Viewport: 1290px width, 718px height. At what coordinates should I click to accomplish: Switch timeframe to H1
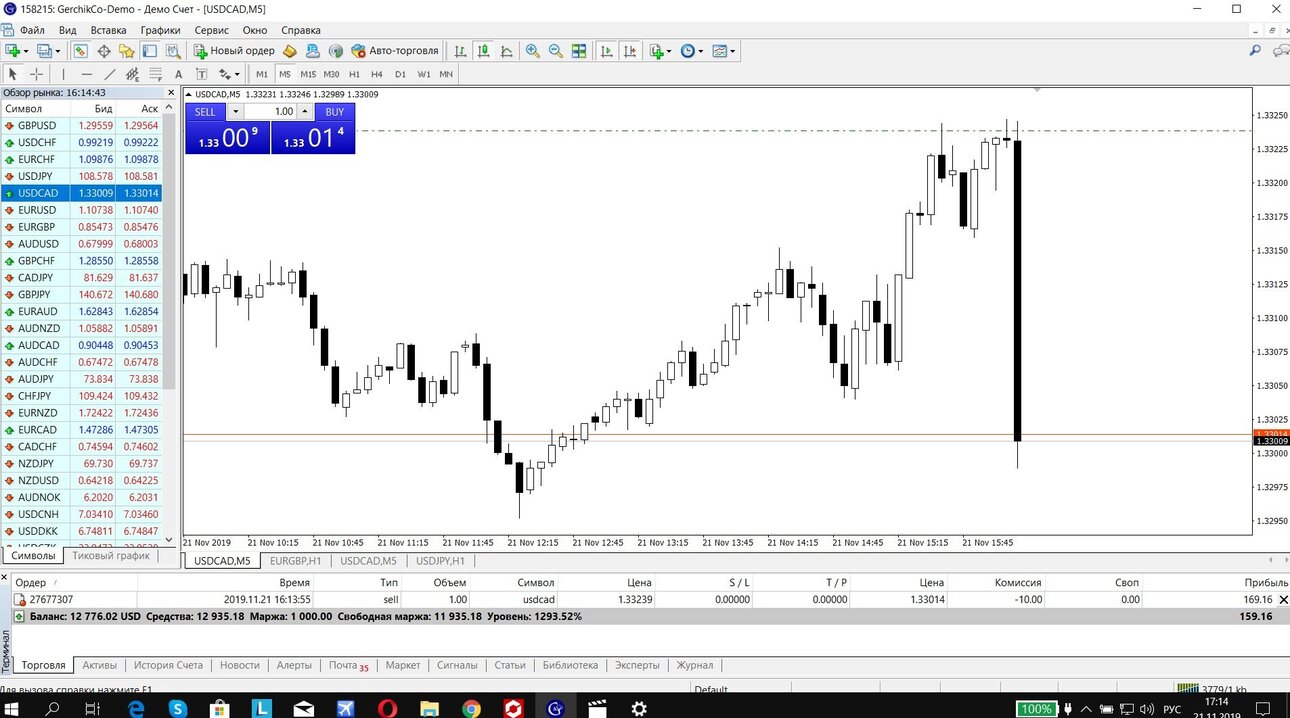(x=354, y=74)
